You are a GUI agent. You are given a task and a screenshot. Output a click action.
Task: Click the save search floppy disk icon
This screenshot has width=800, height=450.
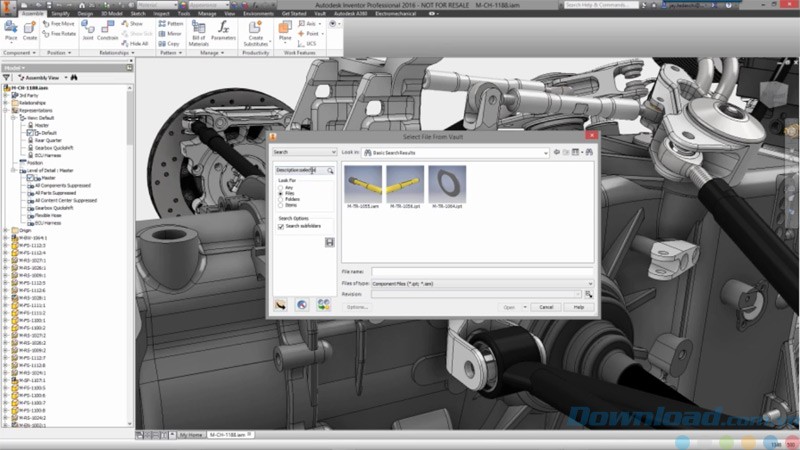click(x=330, y=242)
